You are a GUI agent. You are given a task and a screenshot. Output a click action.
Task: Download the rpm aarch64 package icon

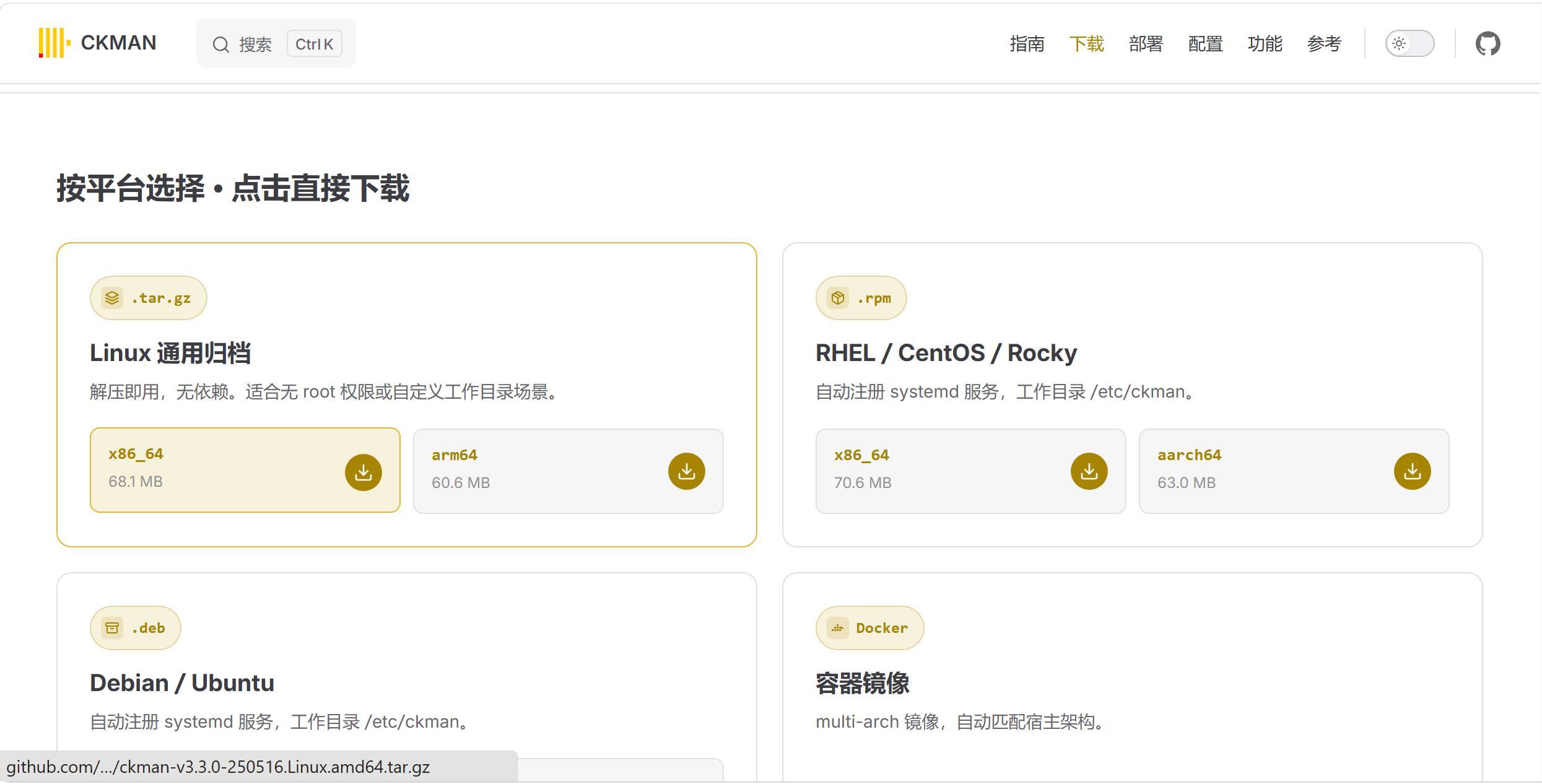[1413, 471]
